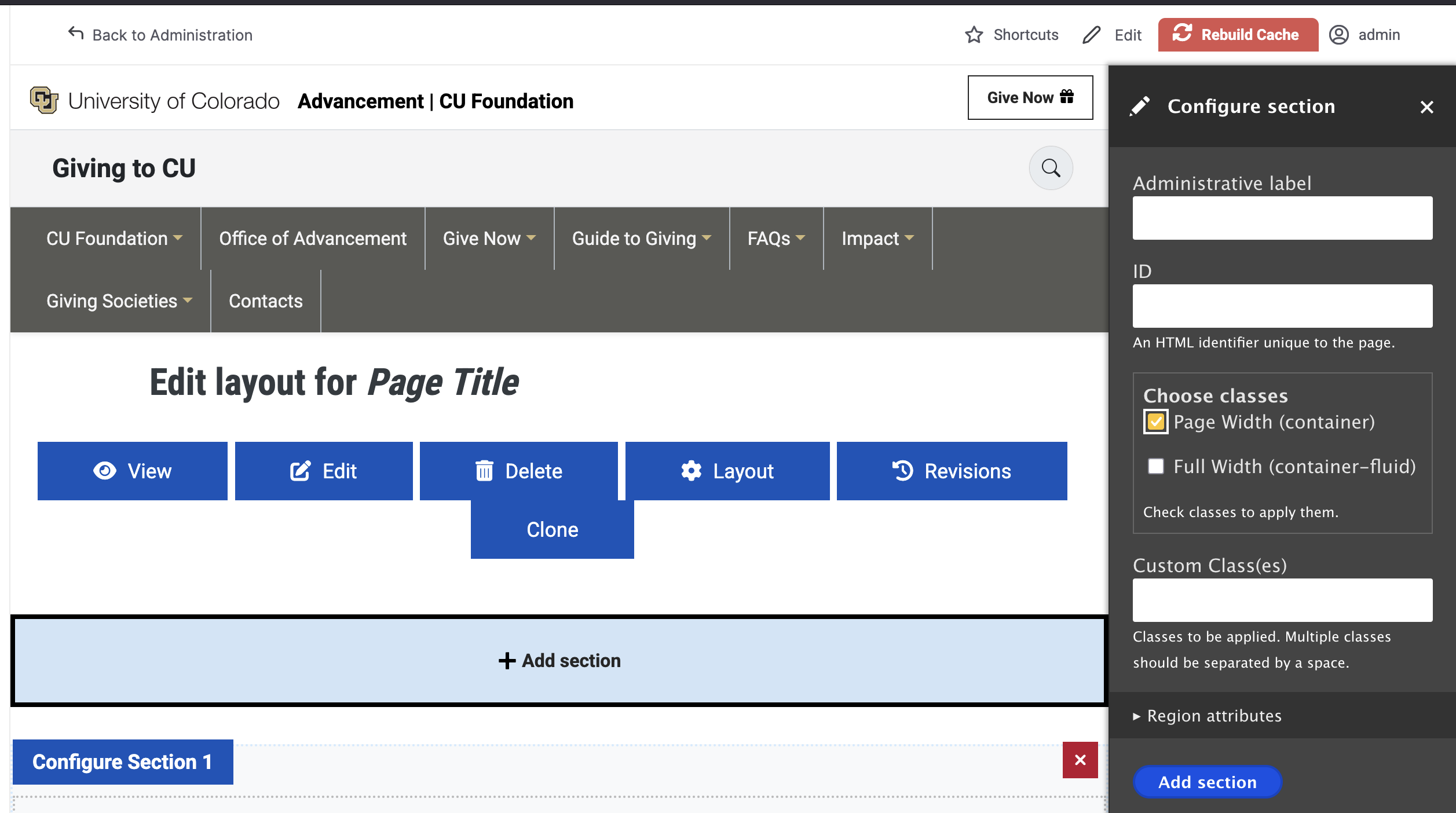Click the admin user profile icon
1456x813 pixels.
1338,35
